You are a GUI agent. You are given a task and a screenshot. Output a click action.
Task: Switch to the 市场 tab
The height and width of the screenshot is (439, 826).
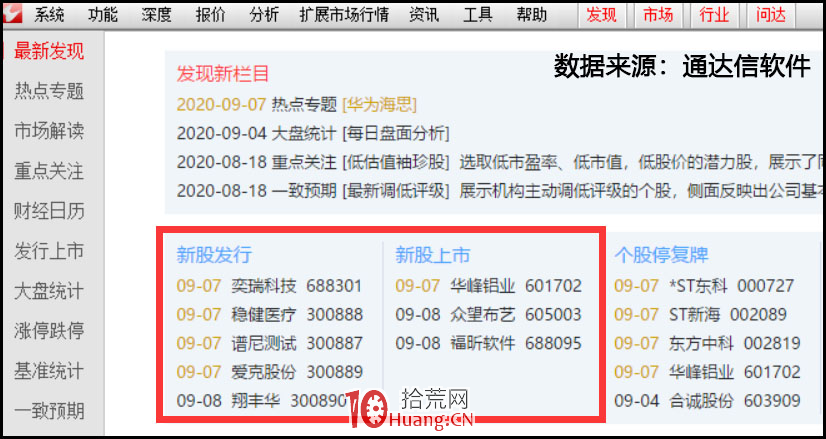point(658,15)
